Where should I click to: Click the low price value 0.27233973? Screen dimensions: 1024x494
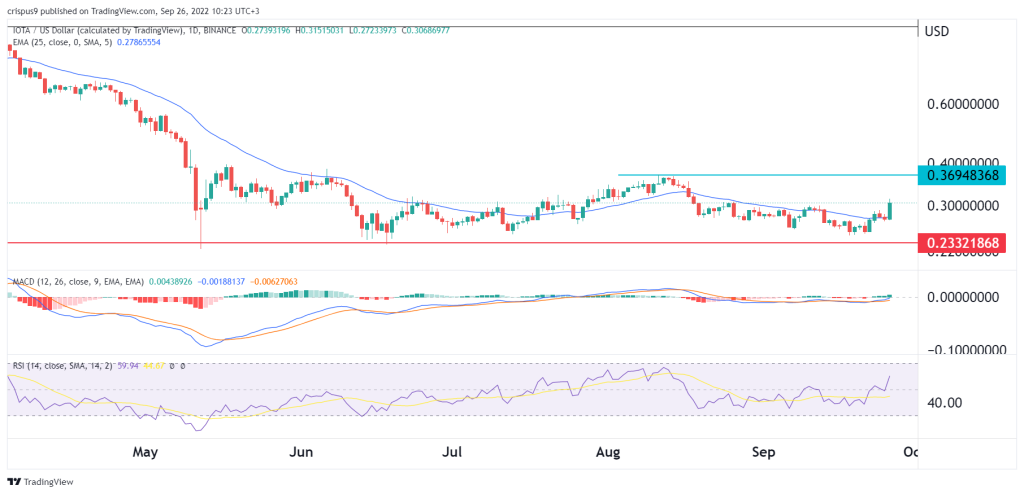(374, 31)
